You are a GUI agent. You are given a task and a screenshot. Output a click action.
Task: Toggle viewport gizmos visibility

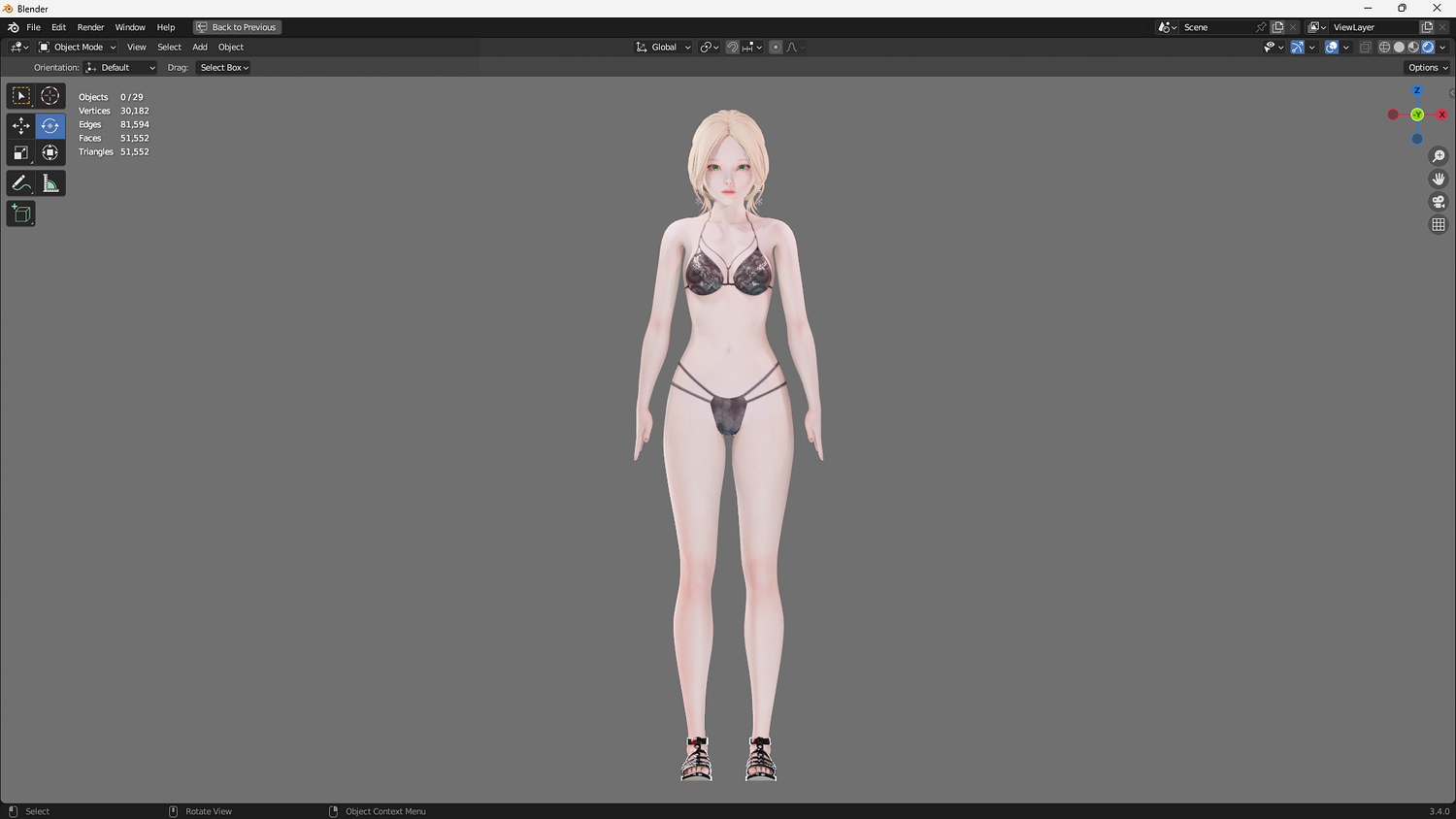point(1297,47)
